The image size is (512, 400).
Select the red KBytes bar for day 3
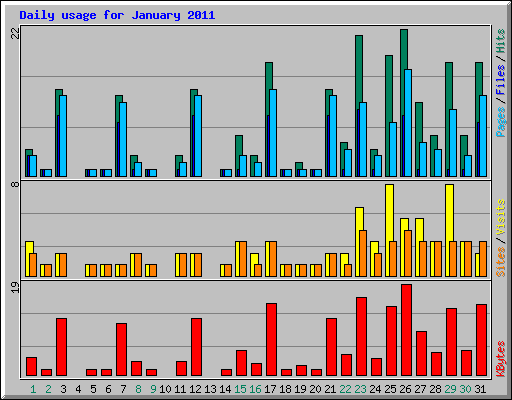pos(61,347)
